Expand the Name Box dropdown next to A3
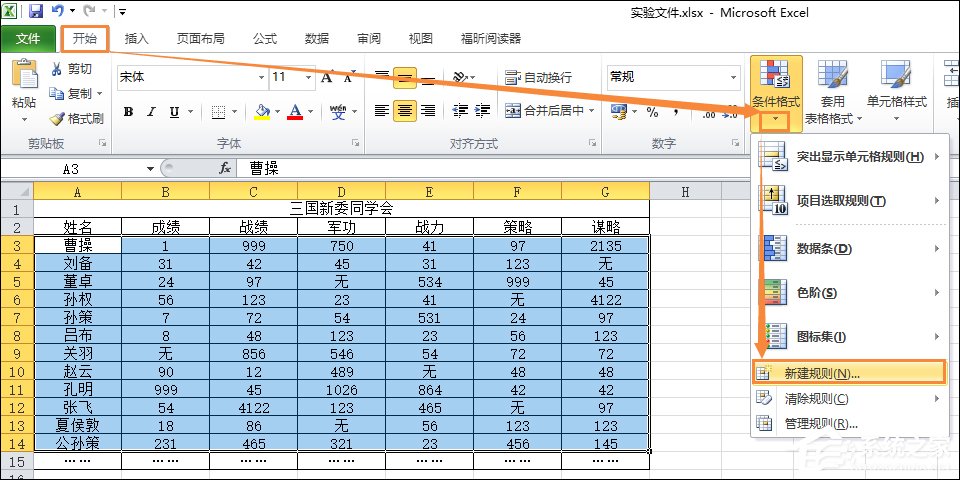The width and height of the screenshot is (960, 480). click(x=150, y=169)
